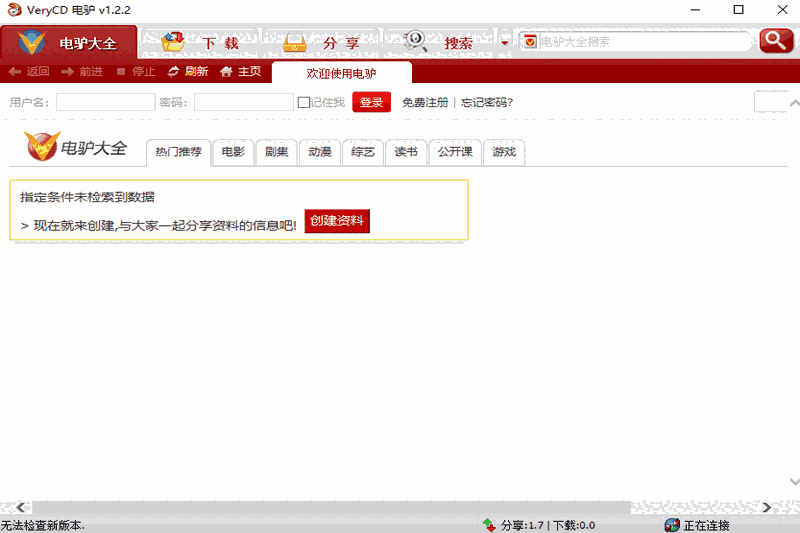This screenshot has width=800, height=533.
Task: Expand the search type dropdown arrow
Action: tap(505, 43)
